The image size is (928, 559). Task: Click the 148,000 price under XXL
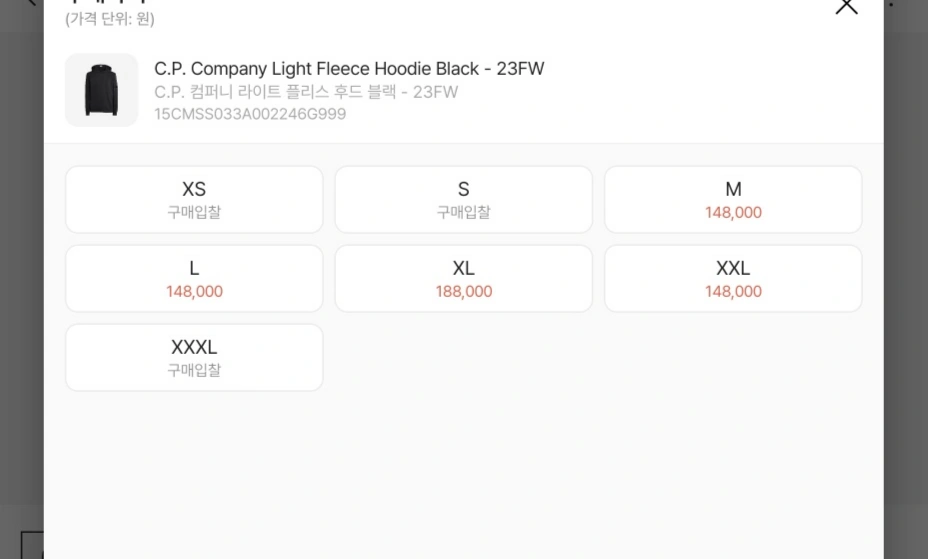(733, 292)
